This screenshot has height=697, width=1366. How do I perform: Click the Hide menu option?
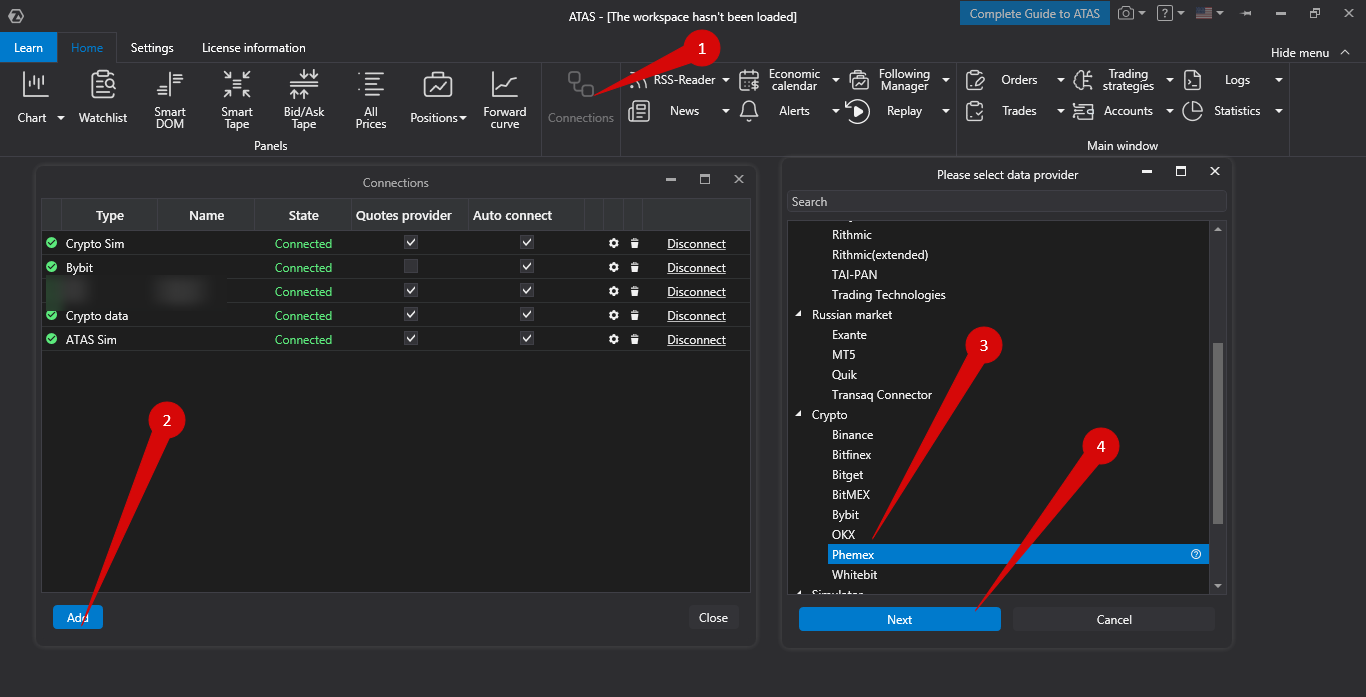[1308, 52]
